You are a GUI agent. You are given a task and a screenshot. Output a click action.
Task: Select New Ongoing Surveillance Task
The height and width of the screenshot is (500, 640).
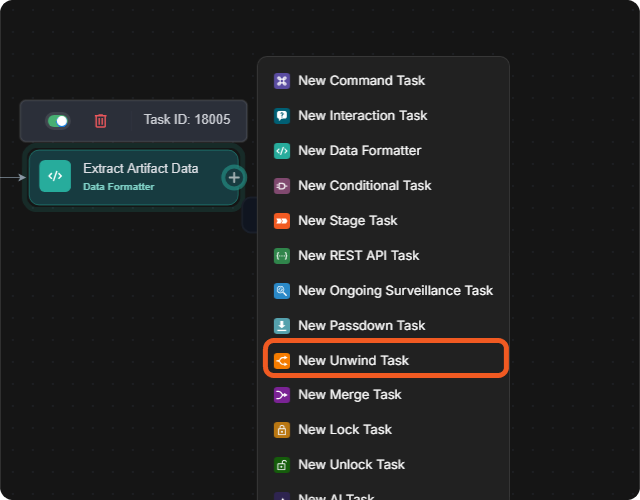coord(383,291)
